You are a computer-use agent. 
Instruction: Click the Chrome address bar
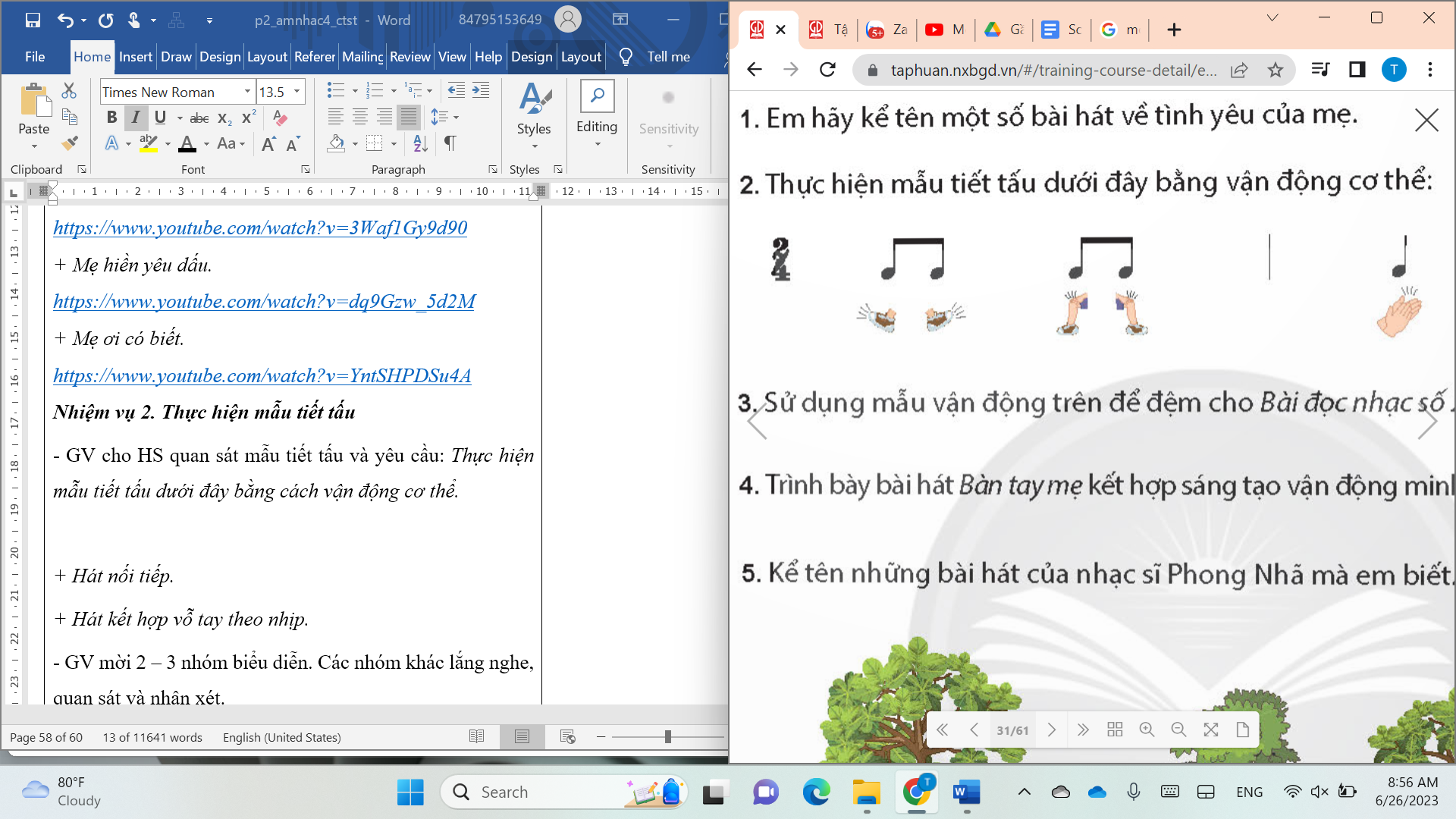coord(1053,70)
